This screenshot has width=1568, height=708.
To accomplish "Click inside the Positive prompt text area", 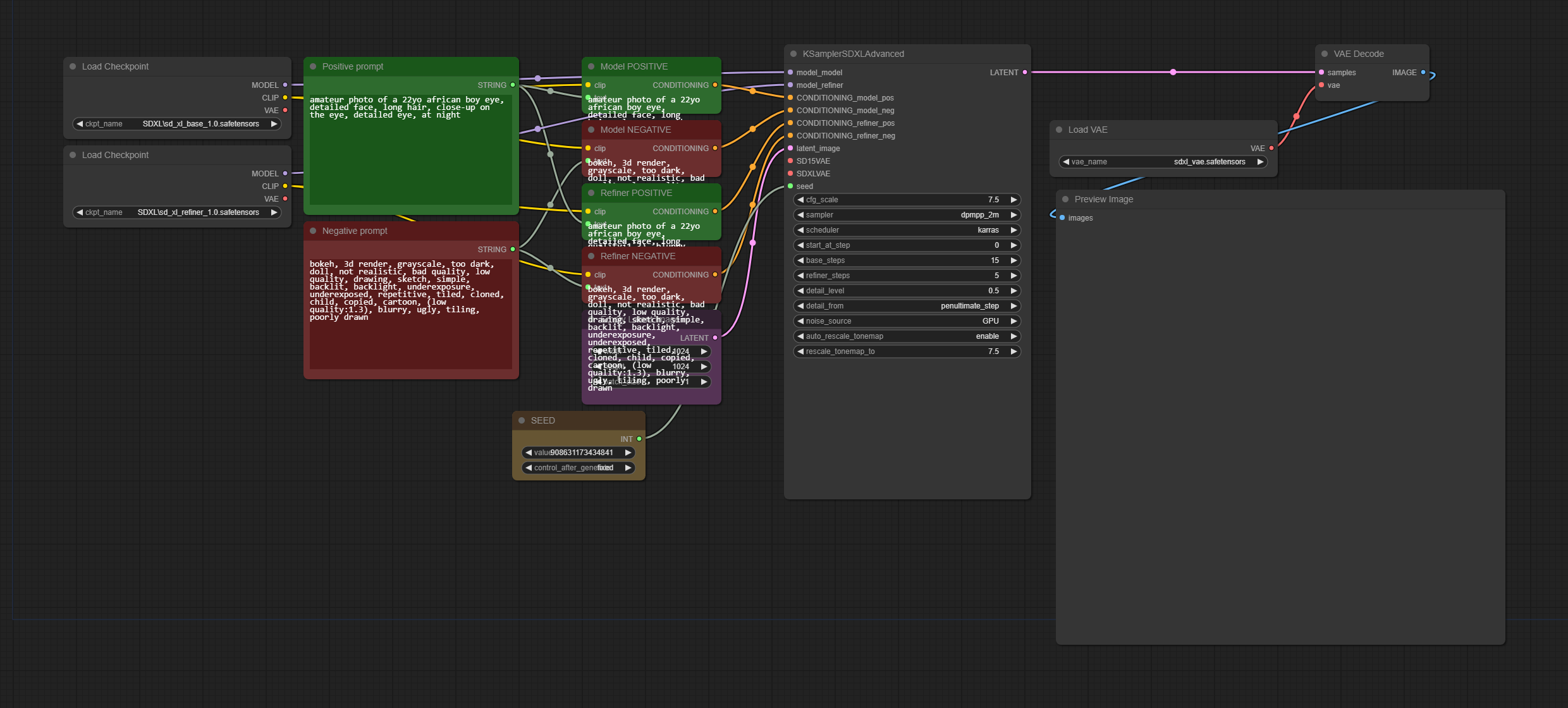I will tap(411, 149).
